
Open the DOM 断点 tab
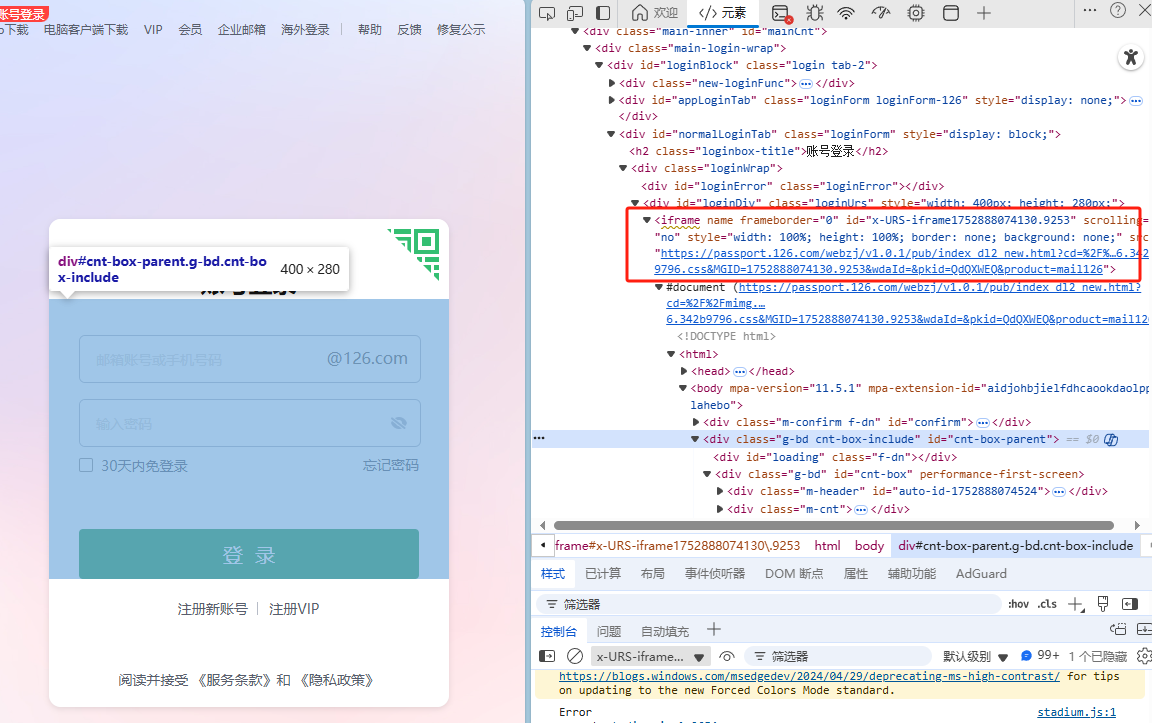tap(794, 573)
